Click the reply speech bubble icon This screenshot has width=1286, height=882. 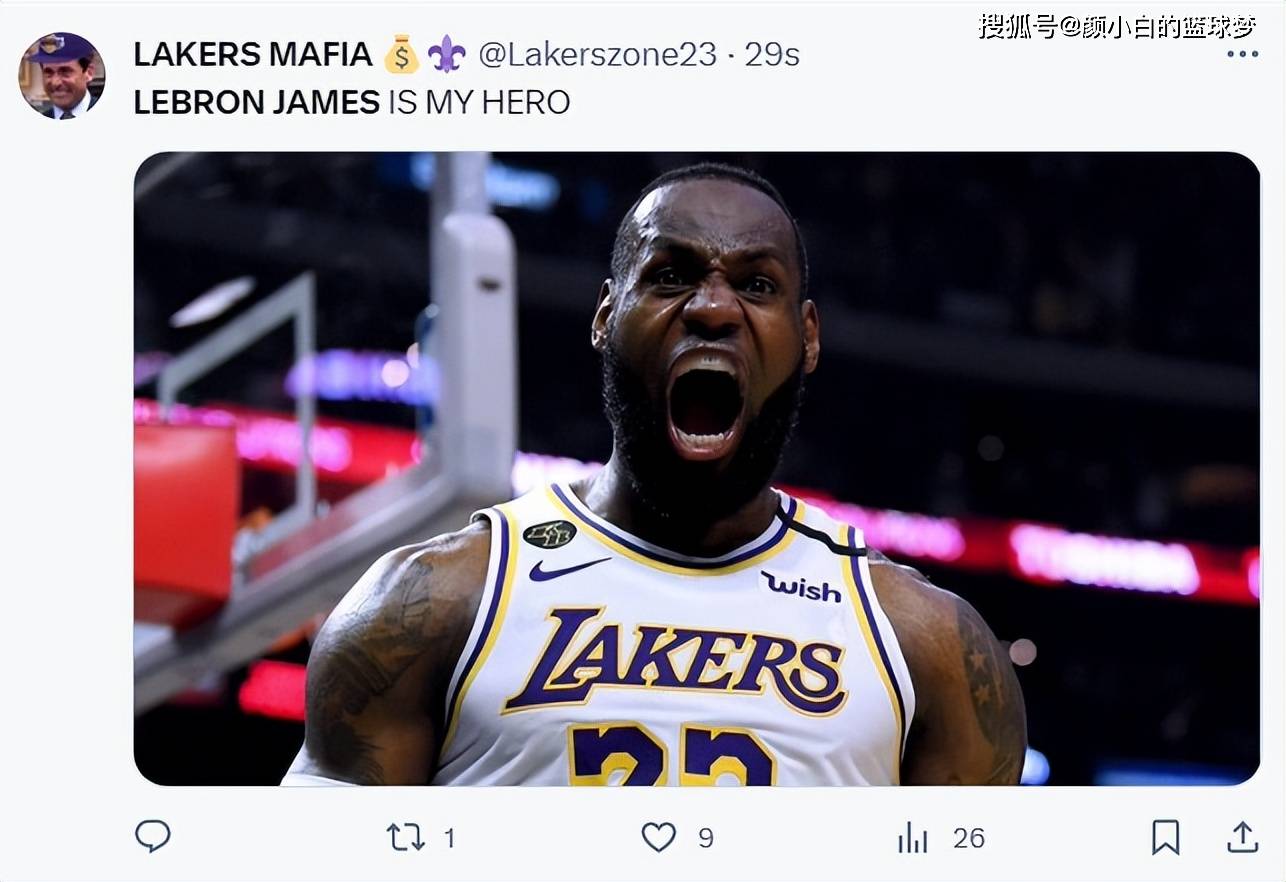152,836
